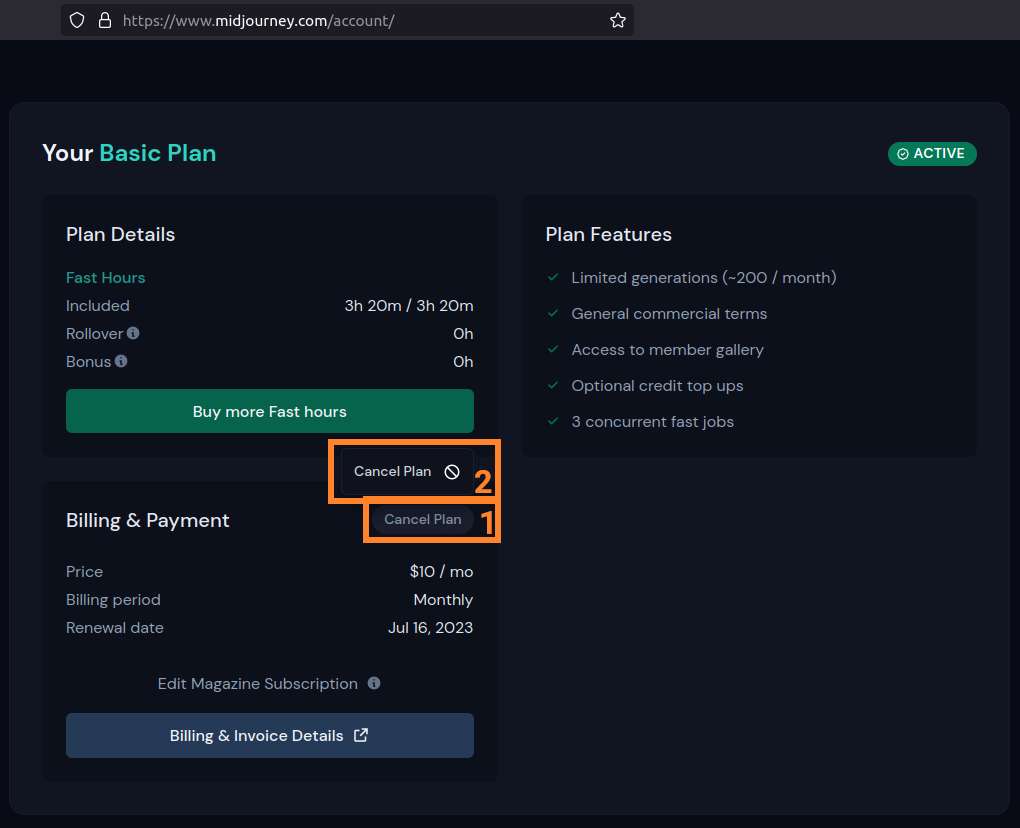Click the checkmark beside General commercial terms
The image size is (1020, 828).
click(553, 313)
